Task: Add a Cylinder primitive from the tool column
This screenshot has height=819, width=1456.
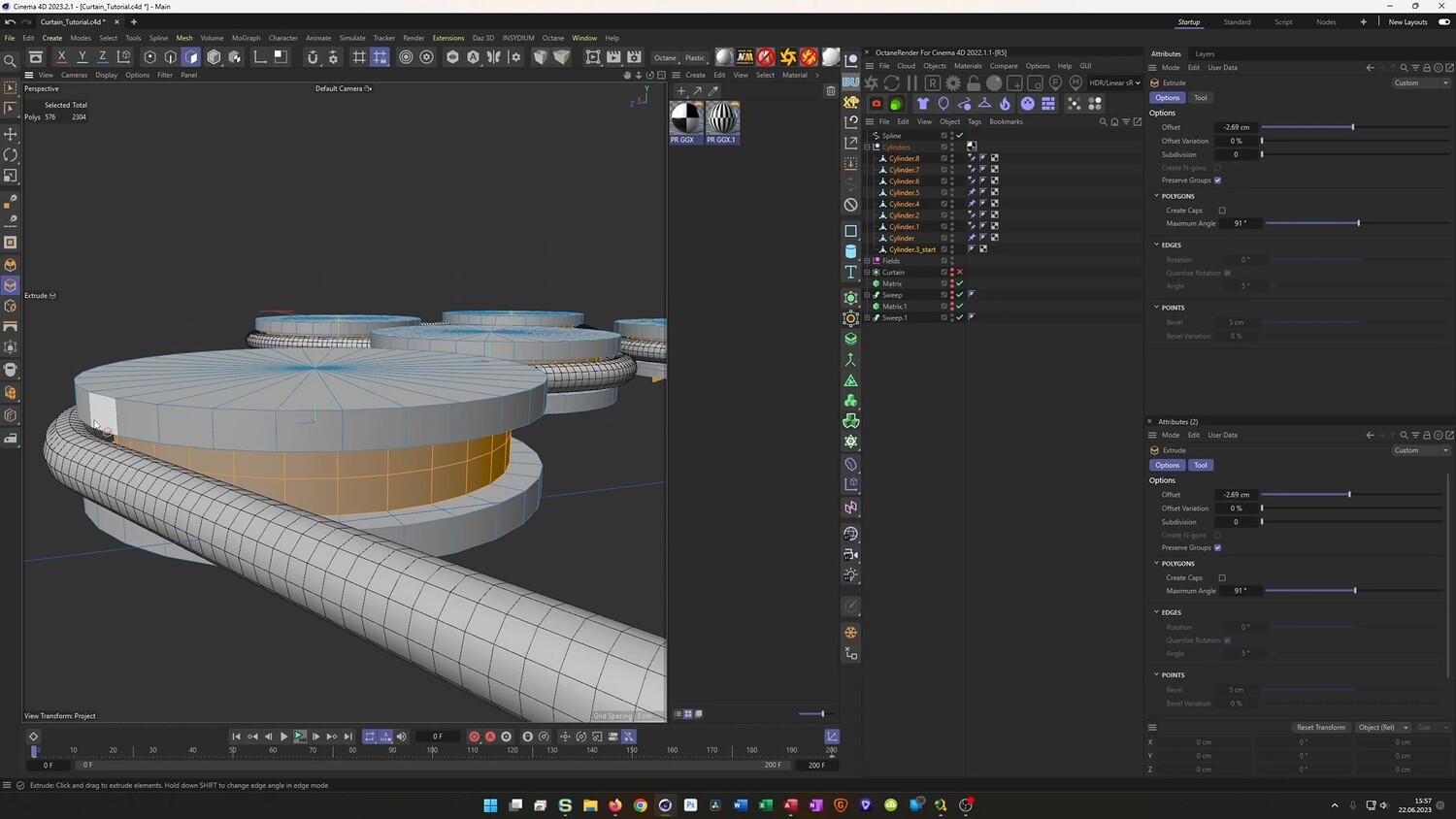Action: pos(850,251)
